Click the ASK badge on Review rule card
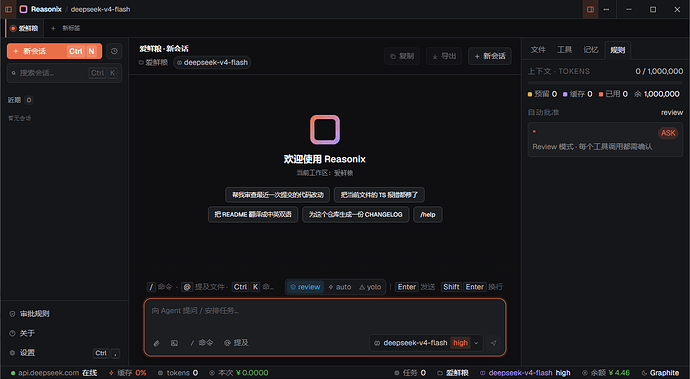This screenshot has width=690, height=379. point(668,133)
